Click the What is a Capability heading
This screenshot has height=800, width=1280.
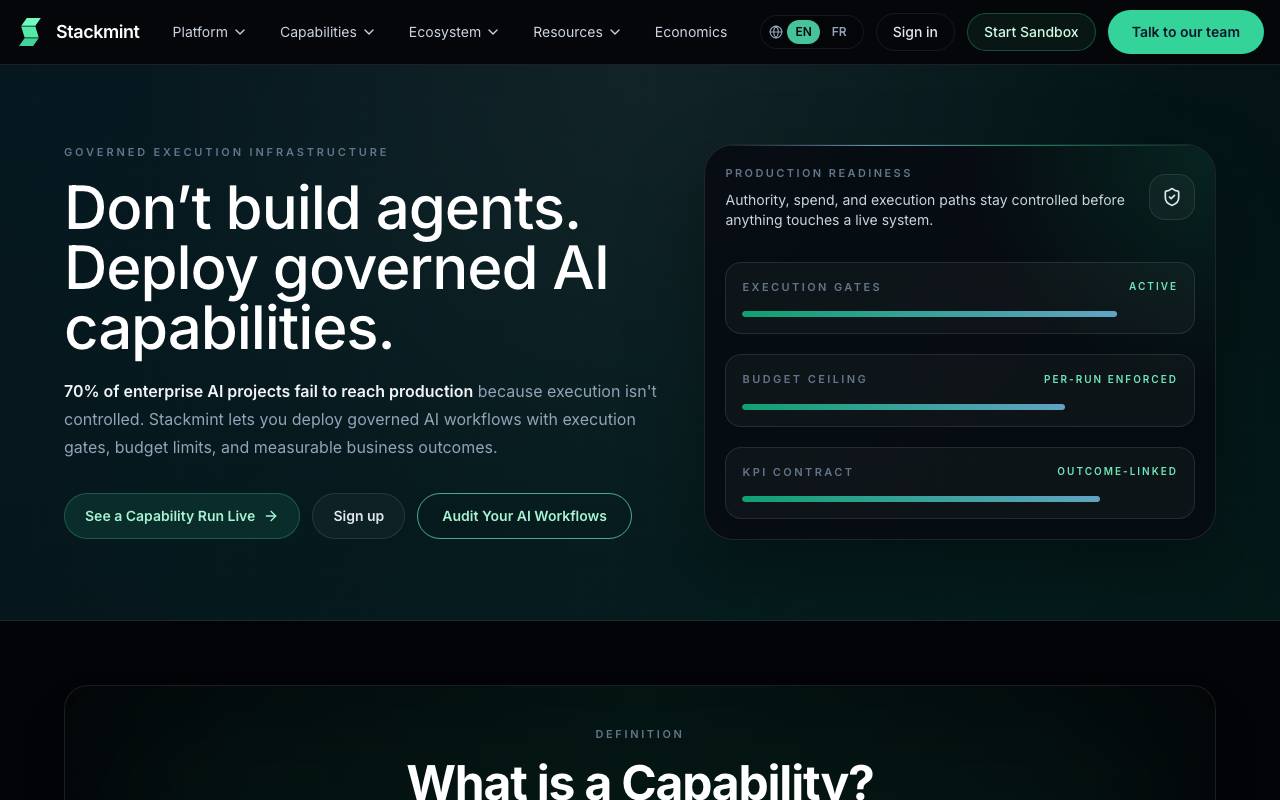640,780
